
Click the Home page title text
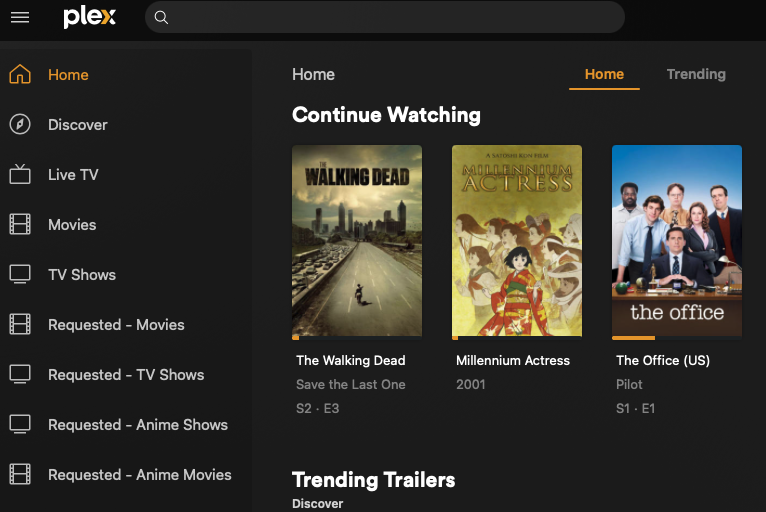point(313,74)
